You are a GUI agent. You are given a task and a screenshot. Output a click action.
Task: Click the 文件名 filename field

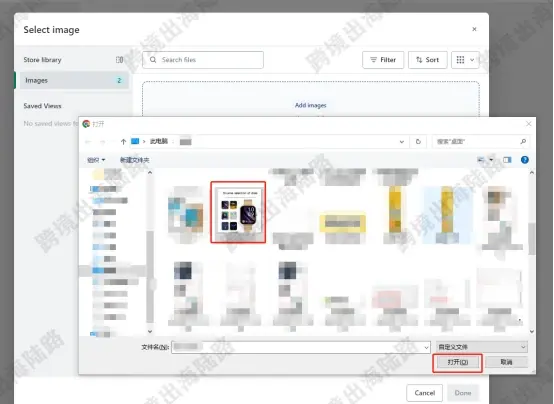pos(300,347)
